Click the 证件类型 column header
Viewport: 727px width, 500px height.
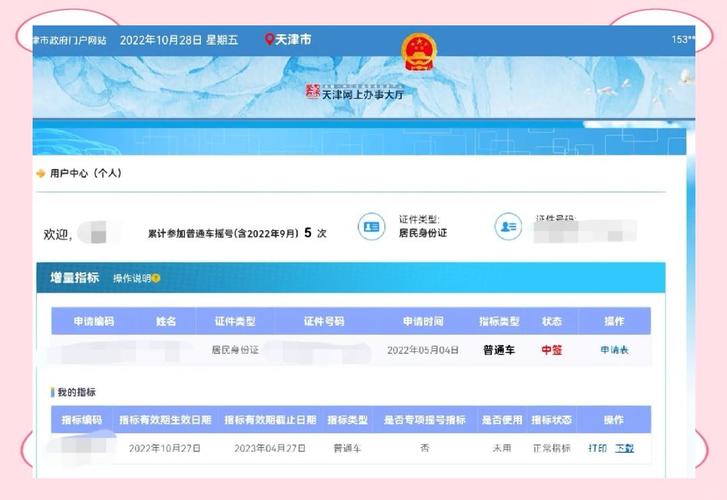[235, 321]
